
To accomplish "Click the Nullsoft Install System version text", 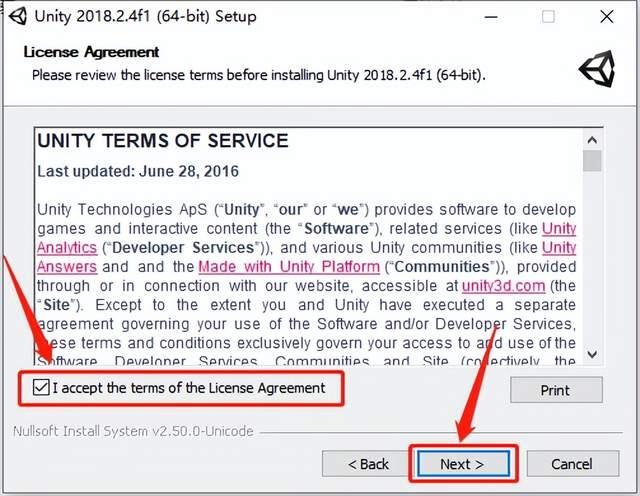I will coord(133,431).
